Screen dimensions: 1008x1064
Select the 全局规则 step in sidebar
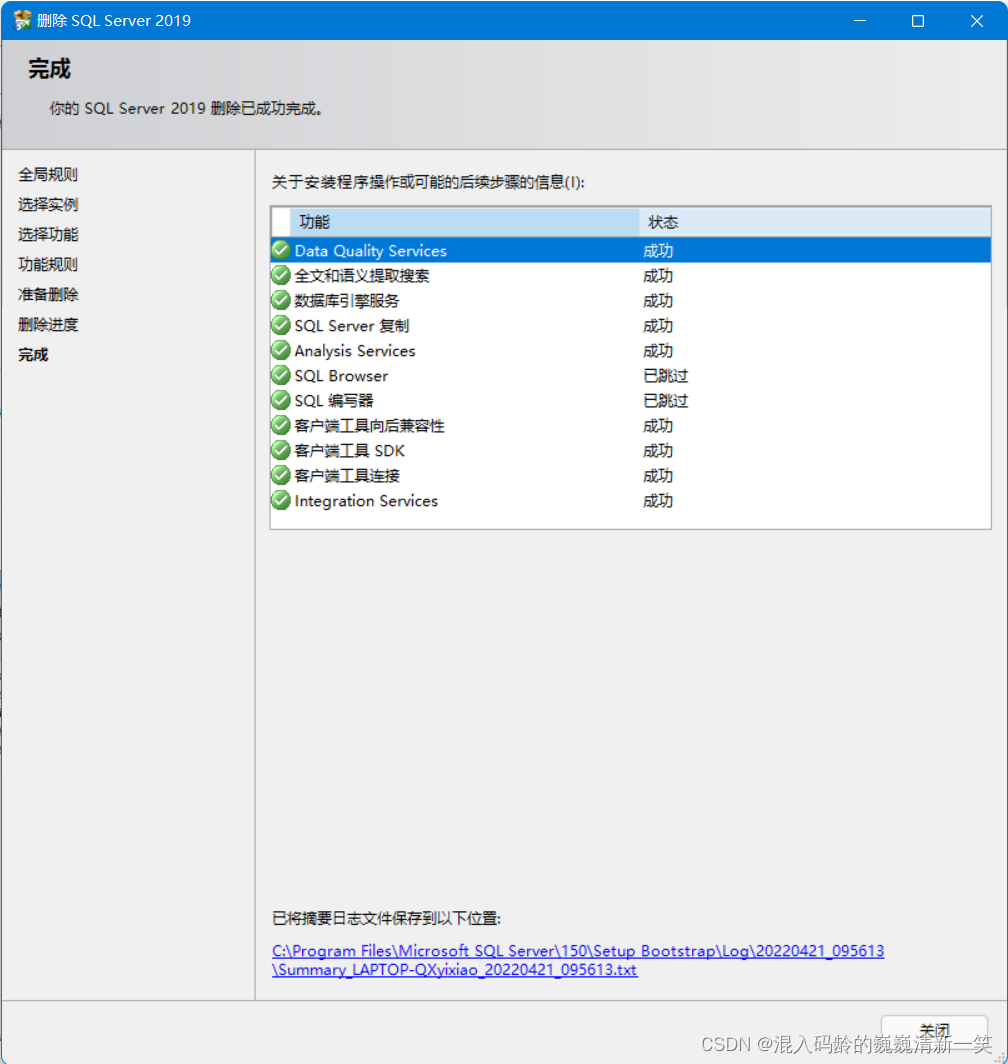pyautogui.click(x=48, y=174)
